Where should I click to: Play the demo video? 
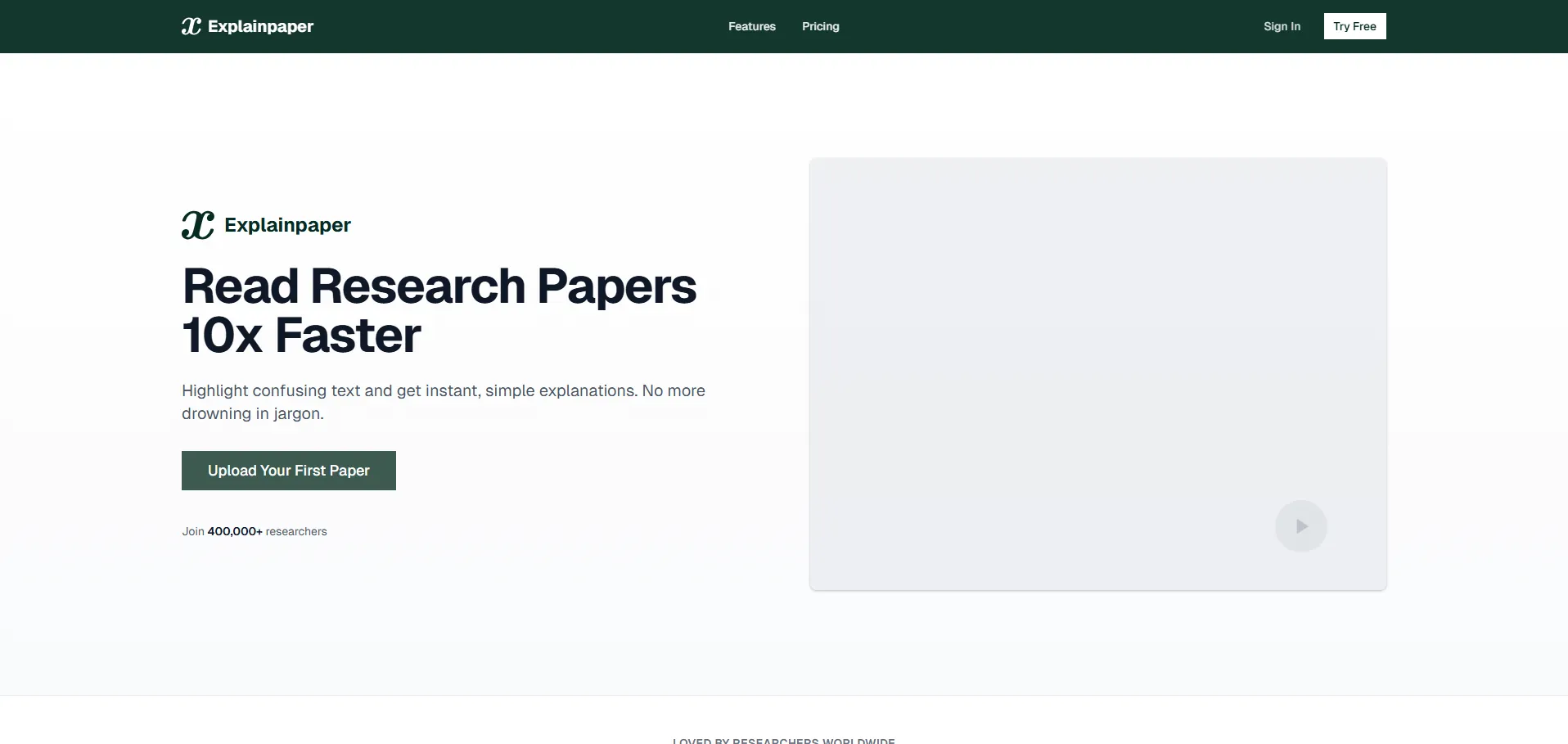[x=1300, y=525]
